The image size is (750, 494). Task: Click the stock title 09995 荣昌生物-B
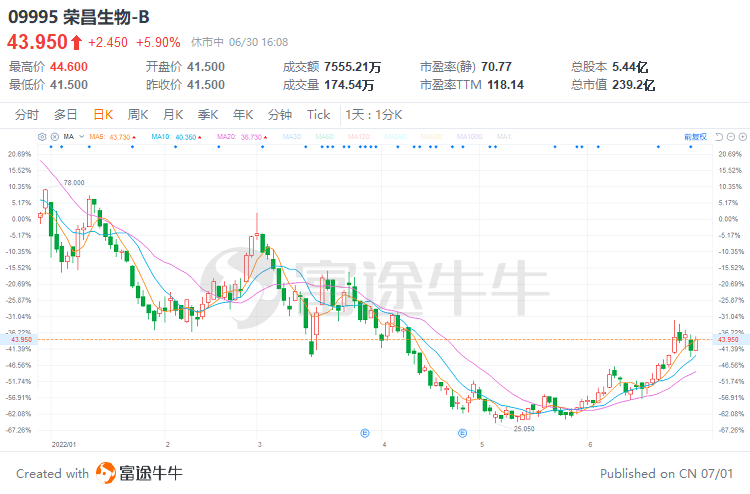(79, 17)
